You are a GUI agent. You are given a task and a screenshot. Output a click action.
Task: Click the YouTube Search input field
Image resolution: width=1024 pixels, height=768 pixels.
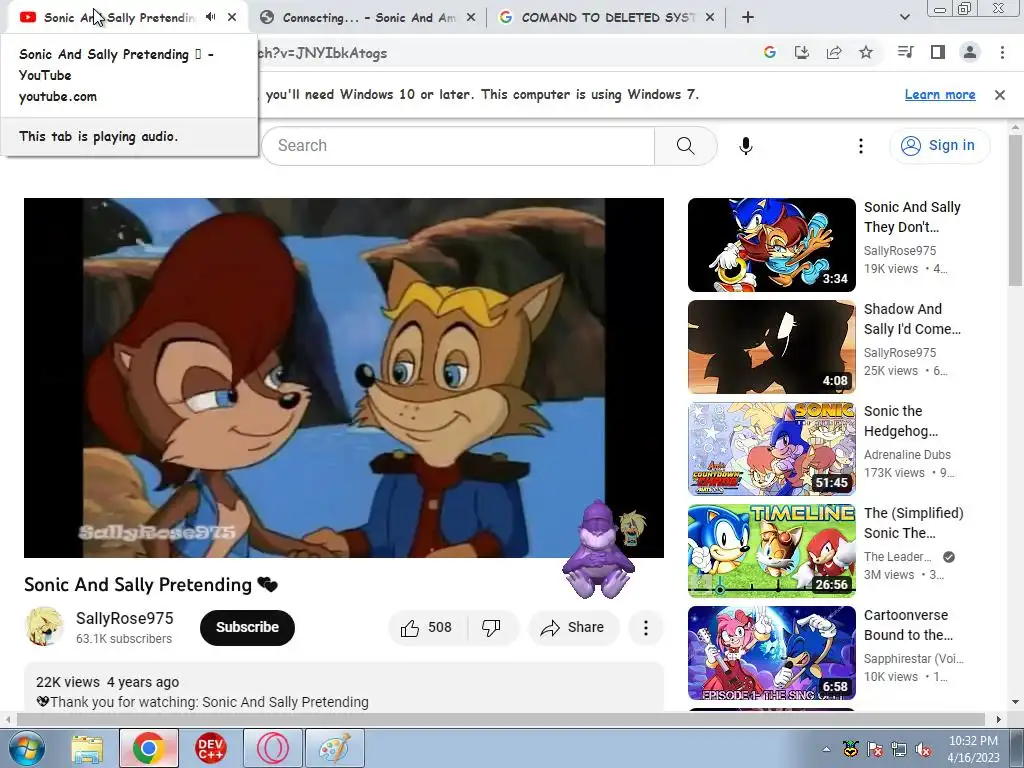(x=458, y=146)
